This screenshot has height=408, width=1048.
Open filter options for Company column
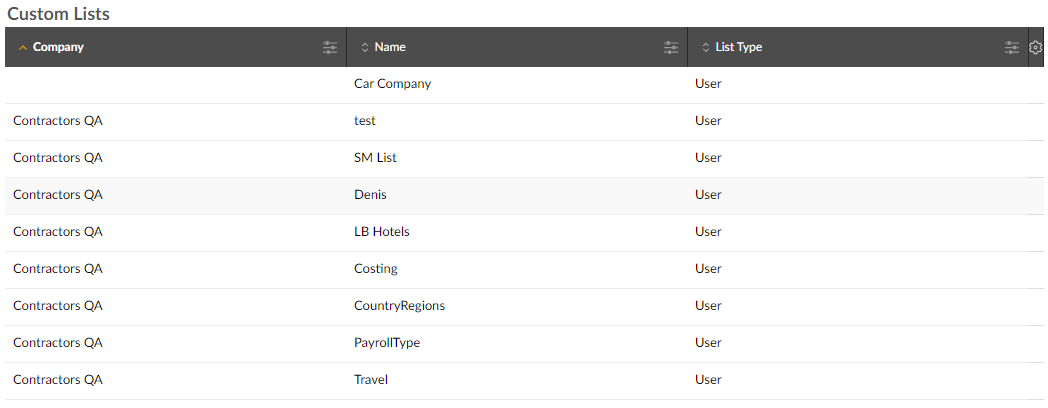(330, 47)
